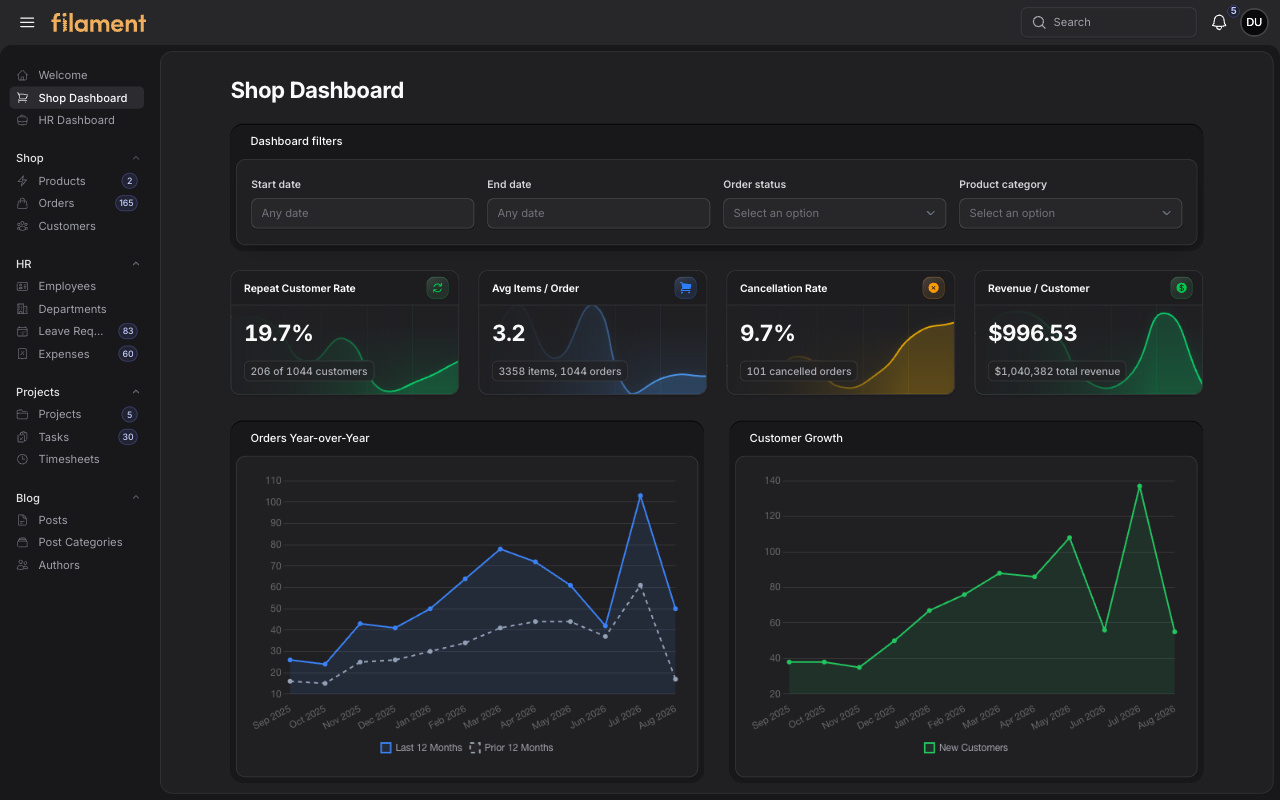This screenshot has height=800, width=1280.
Task: Collapse the HR sidebar group
Action: pos(136,264)
